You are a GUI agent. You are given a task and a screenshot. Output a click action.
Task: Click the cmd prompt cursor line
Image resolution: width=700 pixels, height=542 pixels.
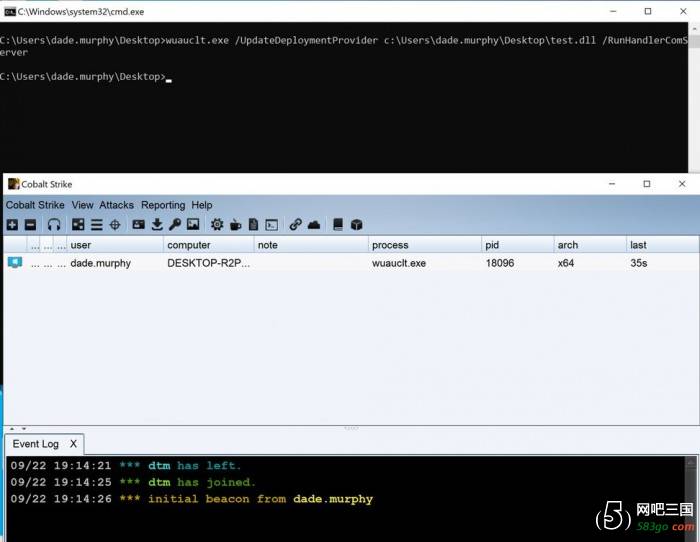pos(86,77)
